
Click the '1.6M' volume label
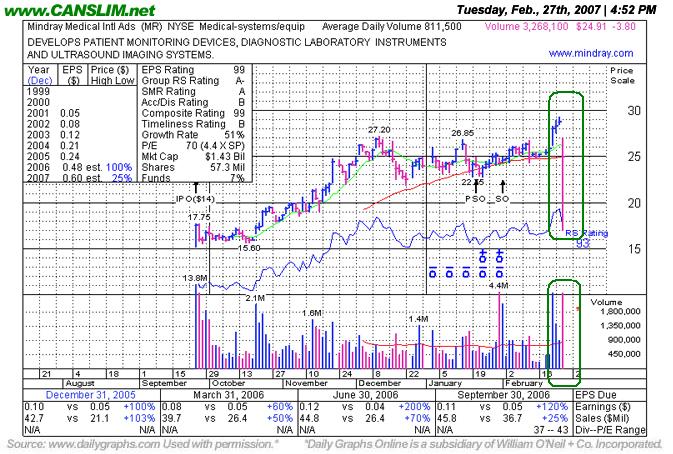pos(312,313)
